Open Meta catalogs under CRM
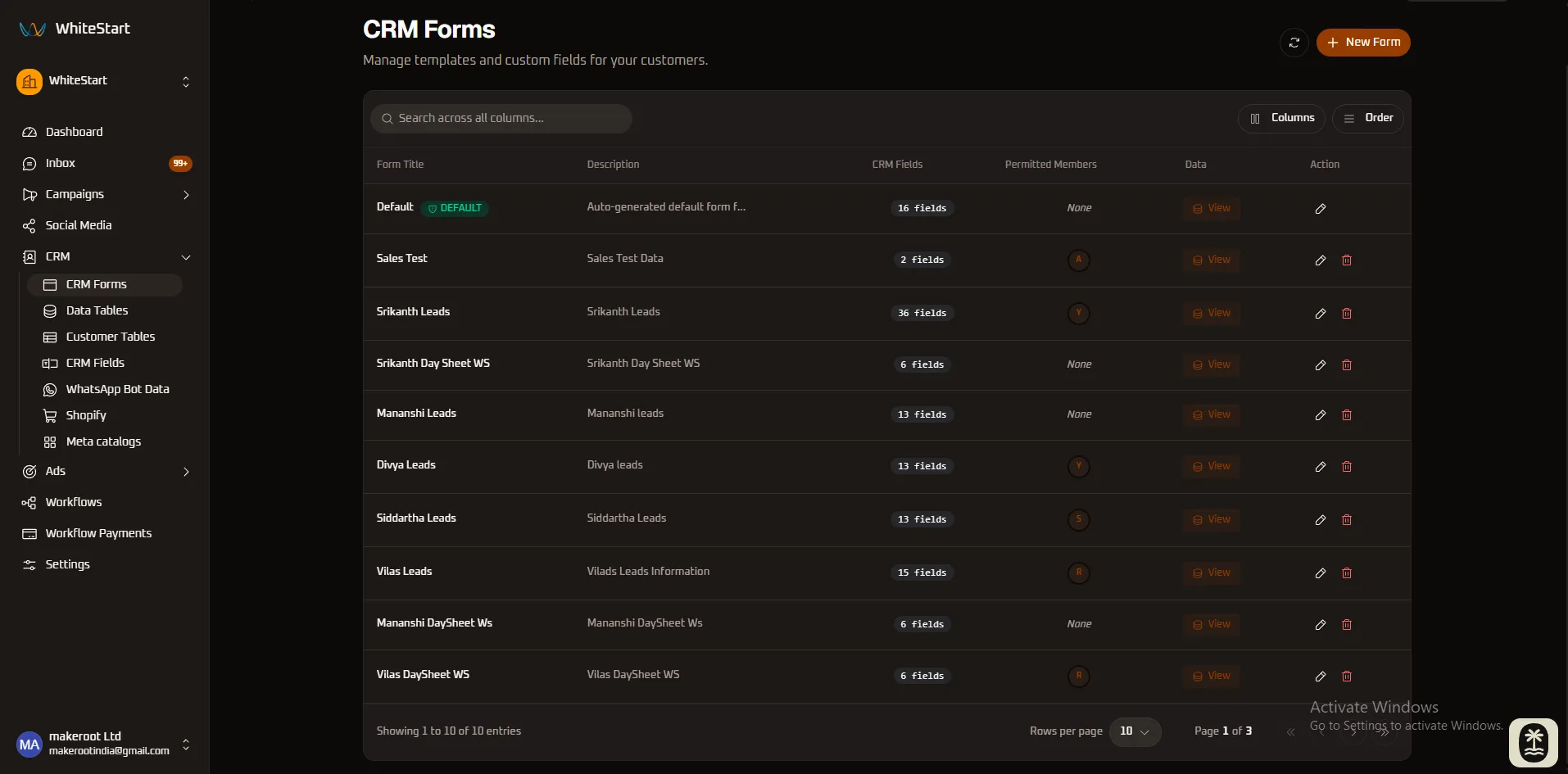Image resolution: width=1568 pixels, height=774 pixels. 105,441
